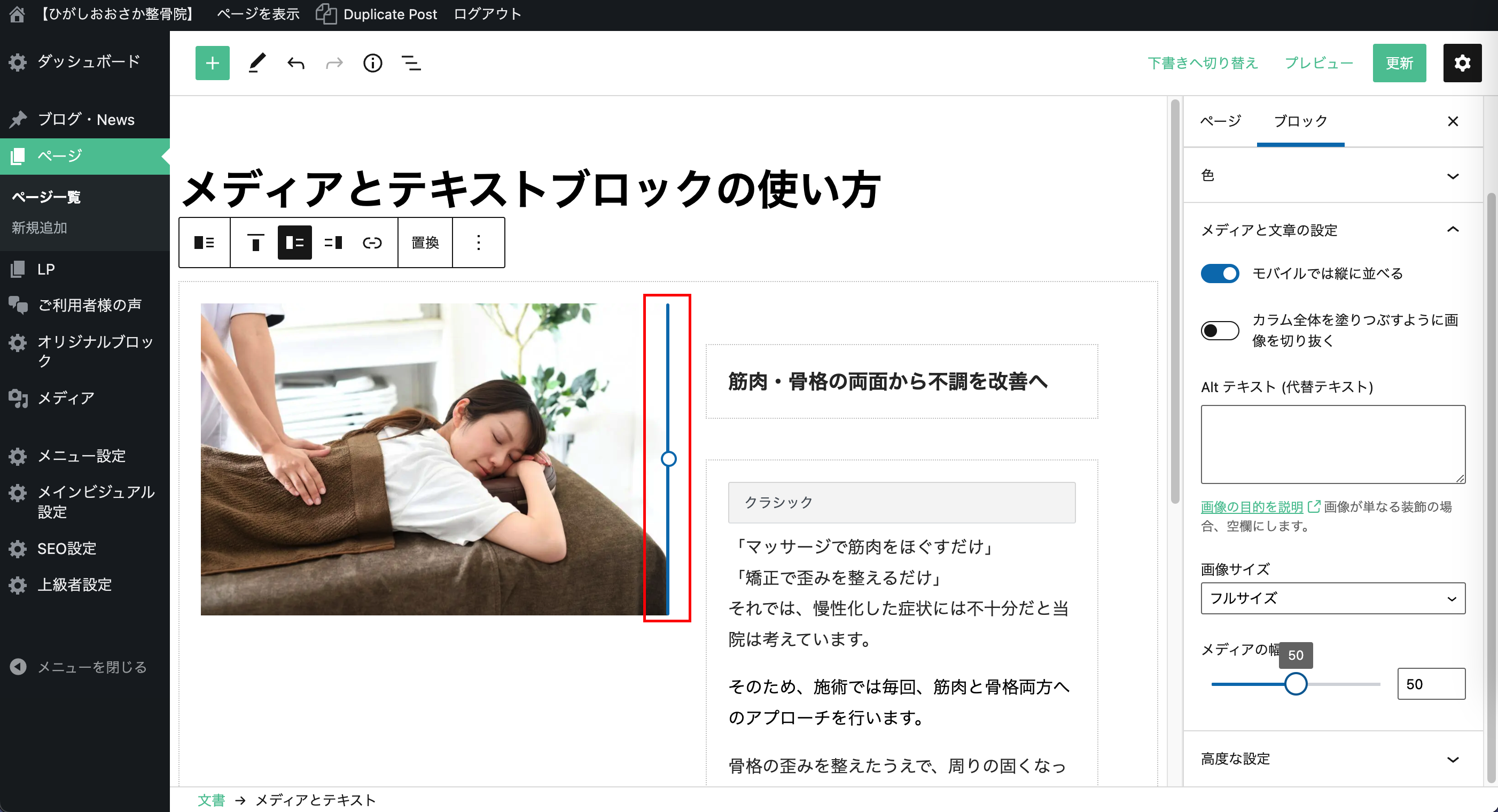Image resolution: width=1498 pixels, height=812 pixels.
Task: Switch to the ページ settings tab
Action: pos(1221,121)
